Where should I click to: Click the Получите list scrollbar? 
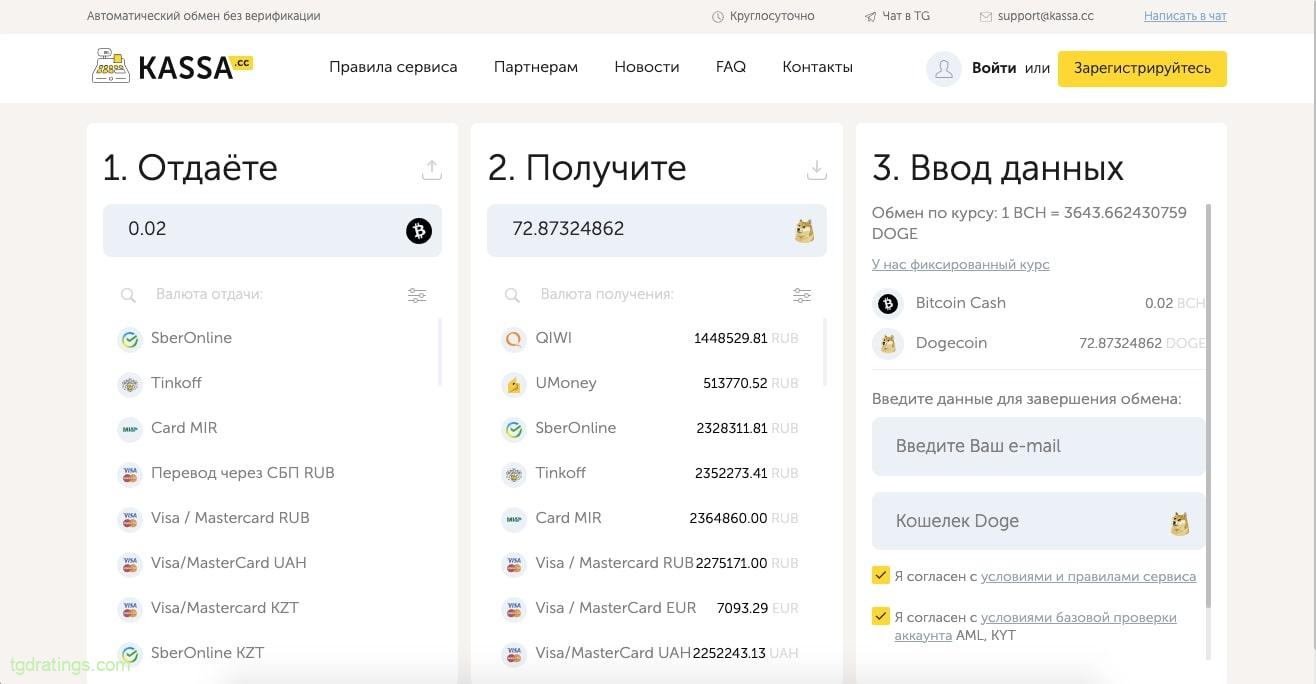point(825,352)
